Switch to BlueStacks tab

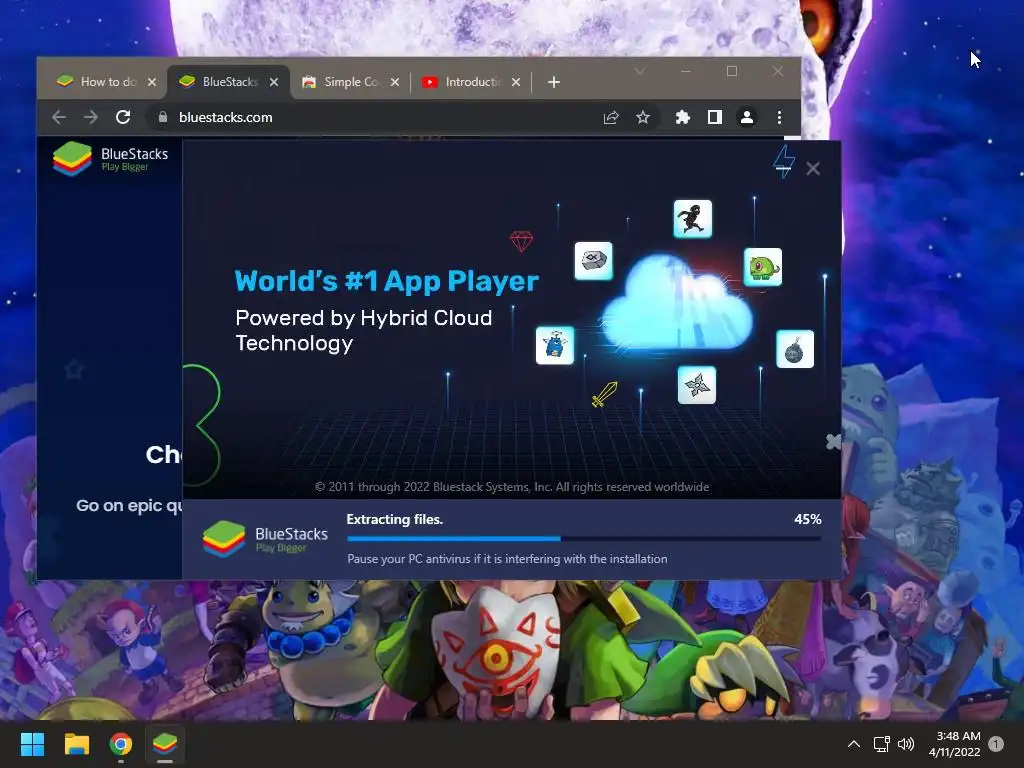[229, 82]
